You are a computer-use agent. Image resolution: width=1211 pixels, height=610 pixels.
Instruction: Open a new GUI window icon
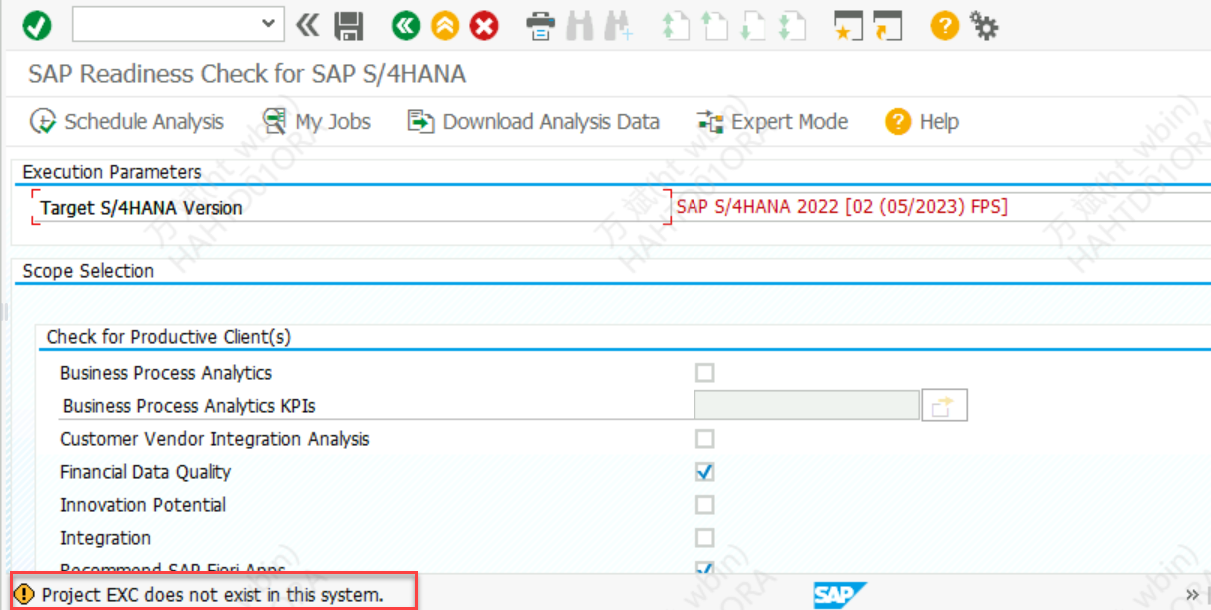(x=848, y=25)
